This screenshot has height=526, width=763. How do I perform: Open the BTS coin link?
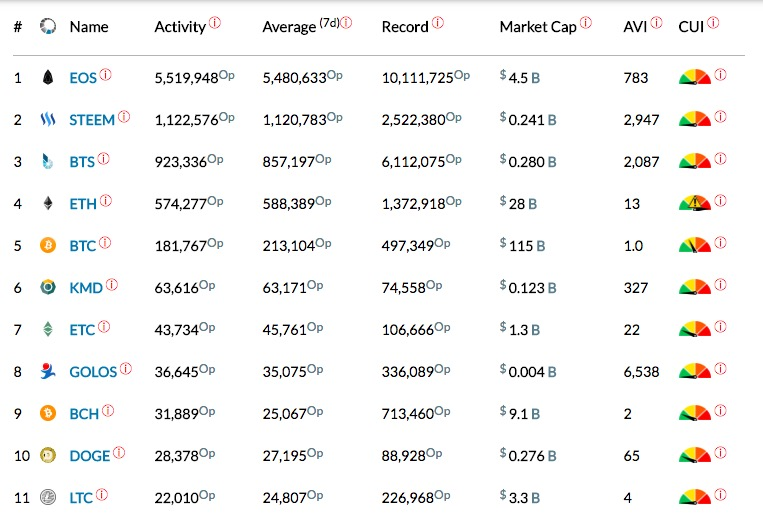pyautogui.click(x=82, y=162)
